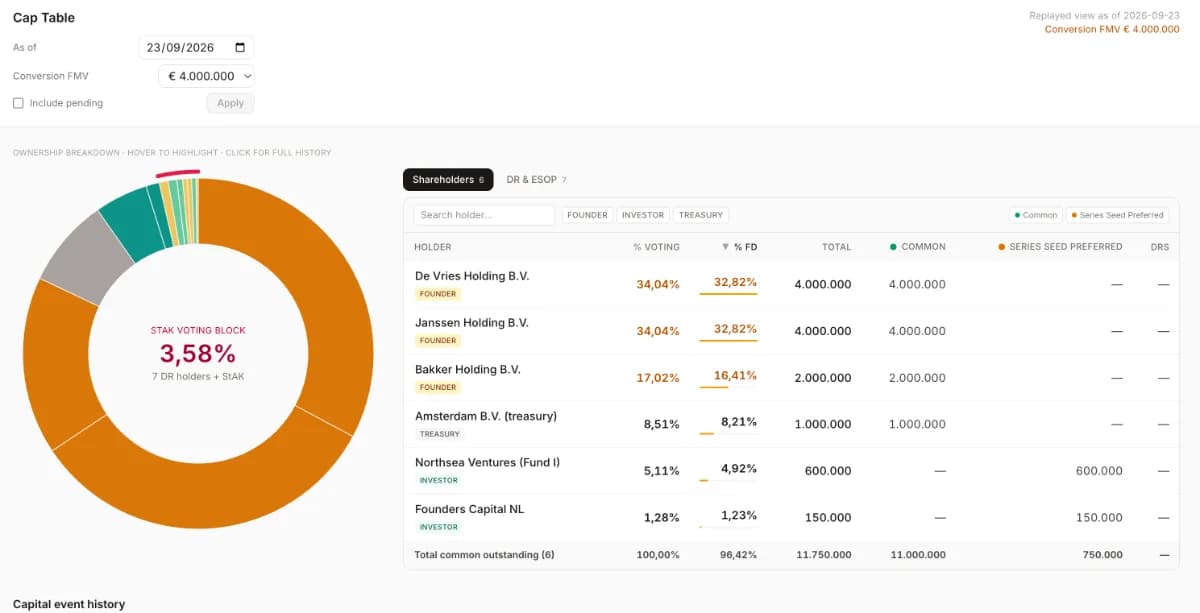Screen dimensions: 1200x613
Task: Click the 3,58% STAK voting block figure
Action: 198,353
